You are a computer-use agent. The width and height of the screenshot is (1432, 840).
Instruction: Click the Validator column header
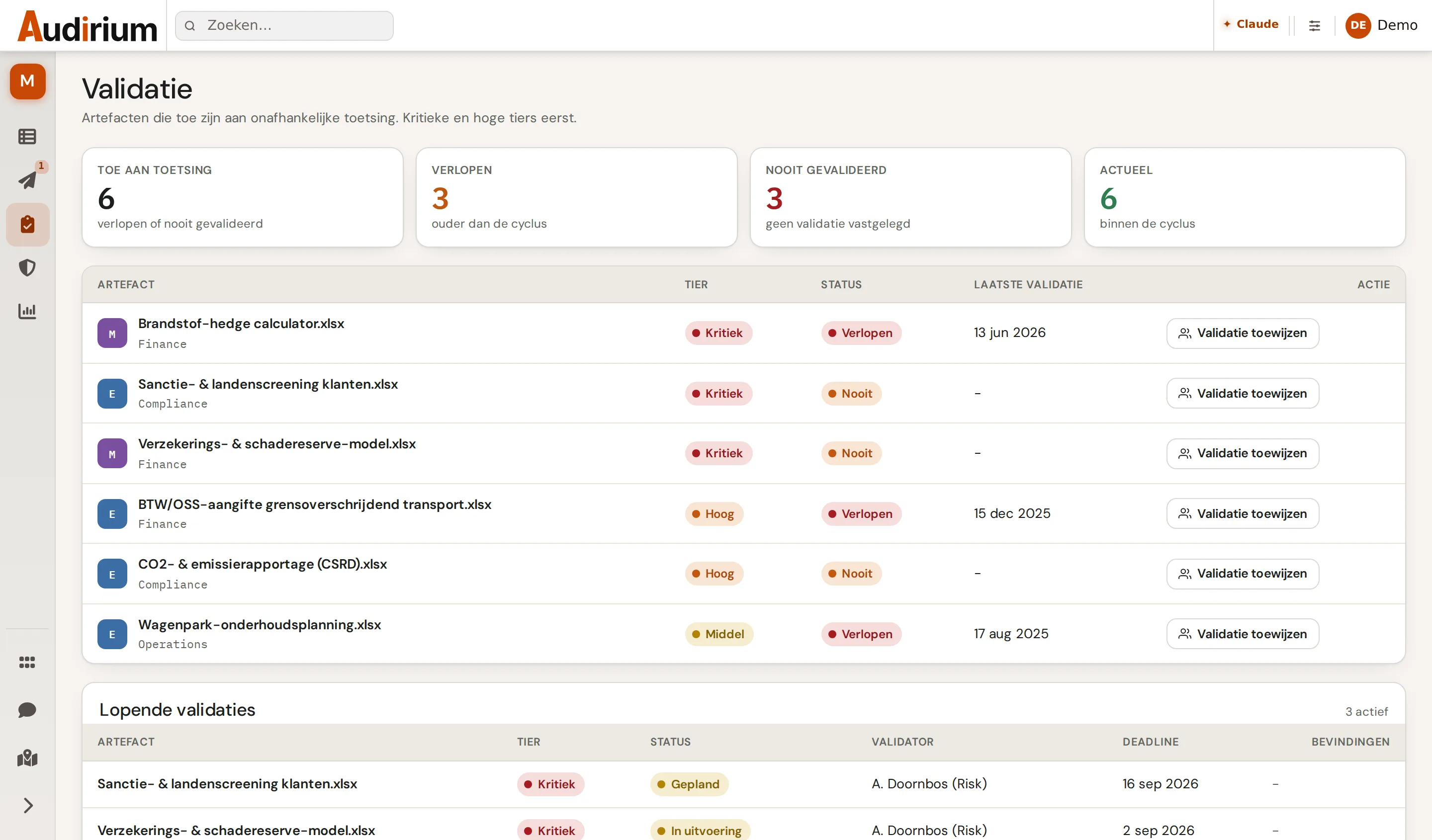coord(902,742)
